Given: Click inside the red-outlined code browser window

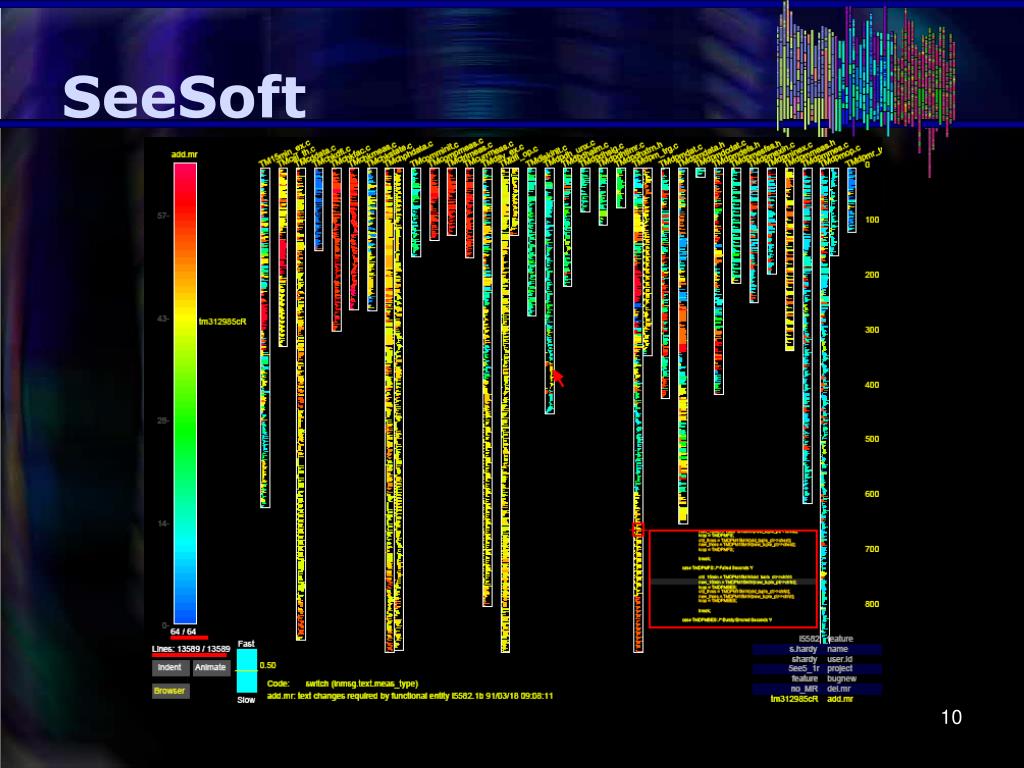Looking at the screenshot, I should [x=733, y=579].
